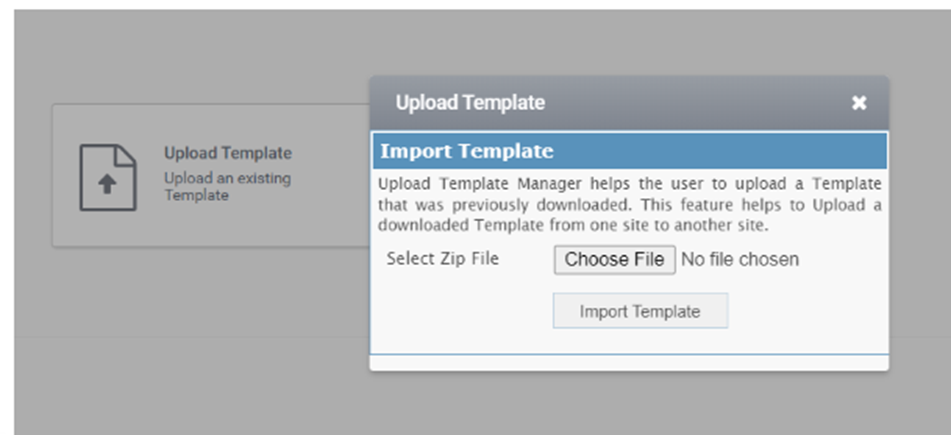Click the "No file chosen" file status text
Screen dimensions: 951x435
click(740, 260)
